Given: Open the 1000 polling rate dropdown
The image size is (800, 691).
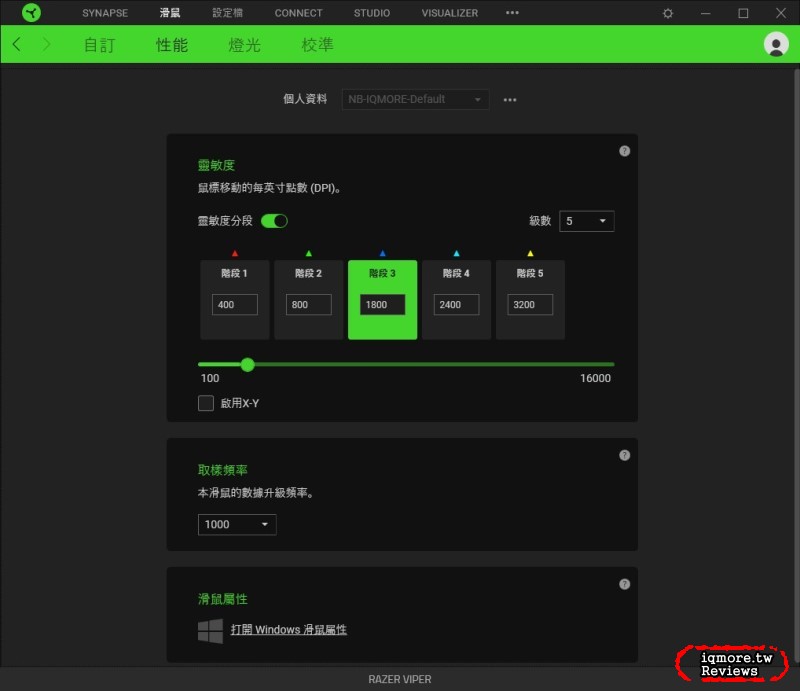Looking at the screenshot, I should [236, 524].
